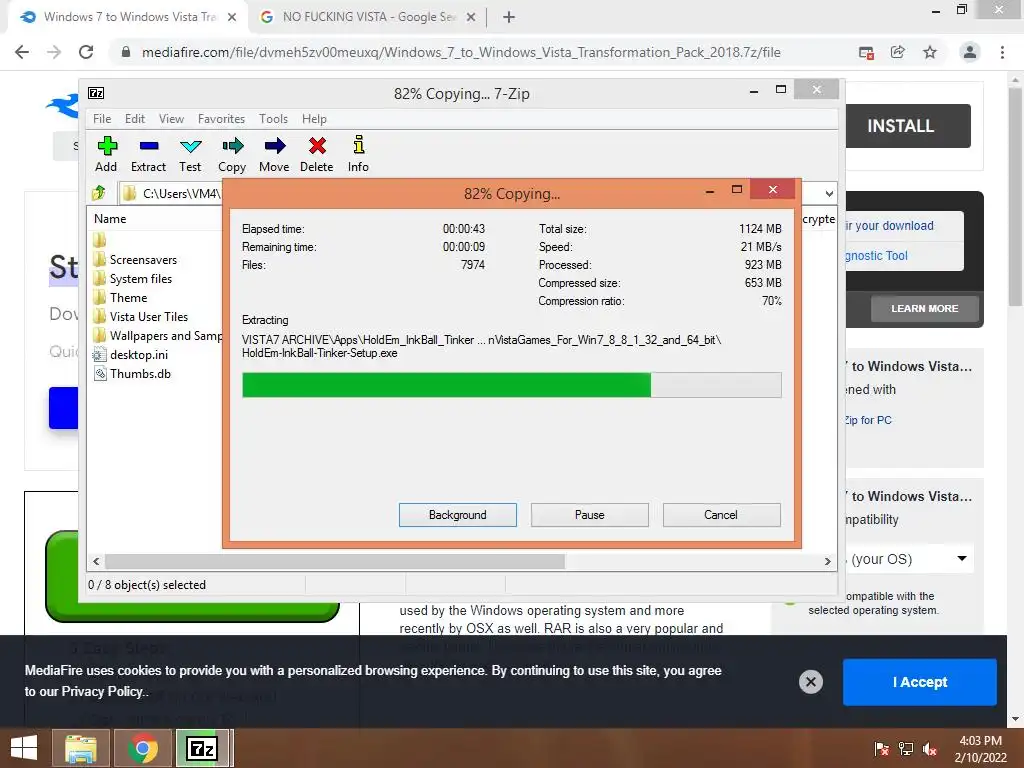Image resolution: width=1024 pixels, height=768 pixels.
Task: Cancel the copying operation
Action: coord(721,515)
